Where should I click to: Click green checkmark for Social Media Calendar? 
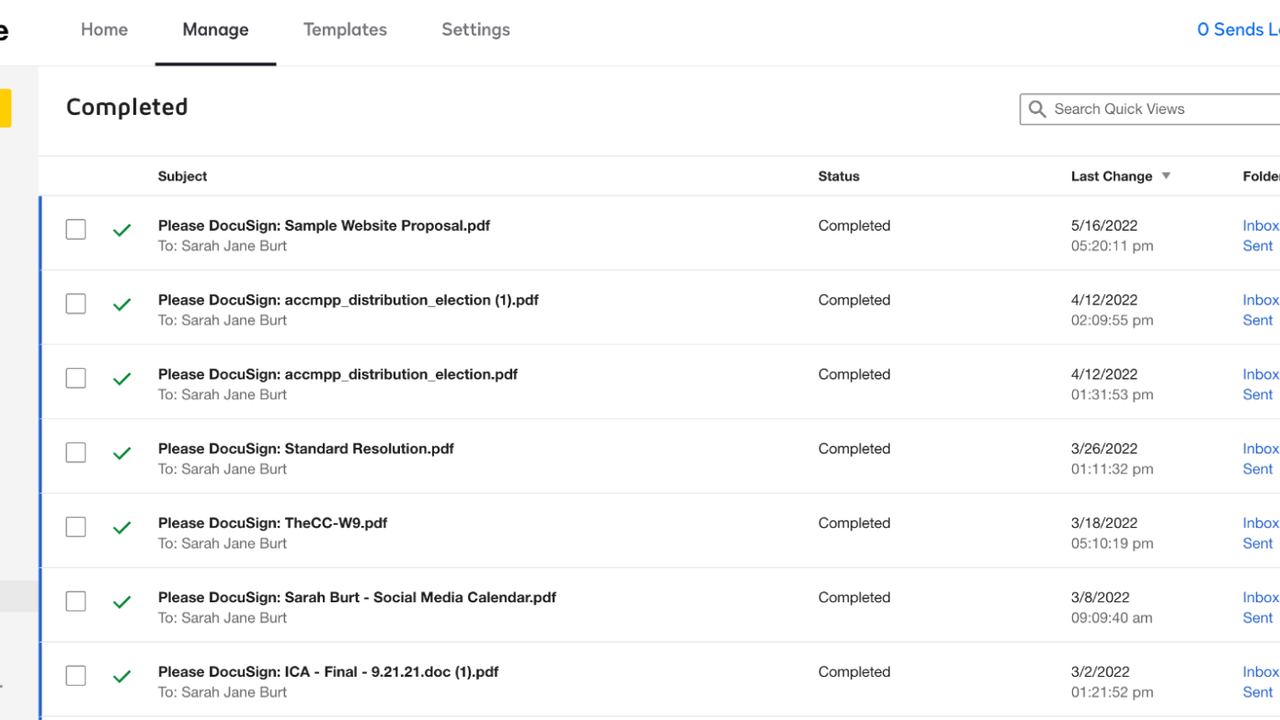pos(122,602)
